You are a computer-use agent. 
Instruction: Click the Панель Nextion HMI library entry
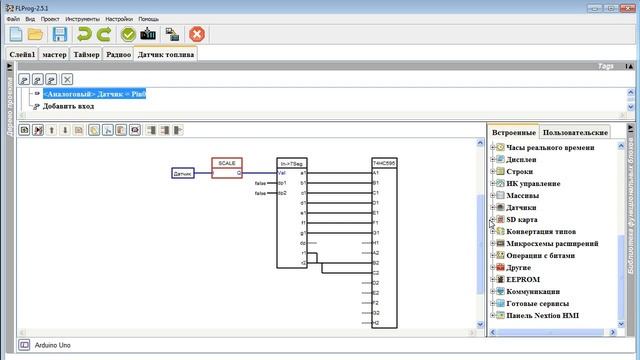tap(542, 316)
